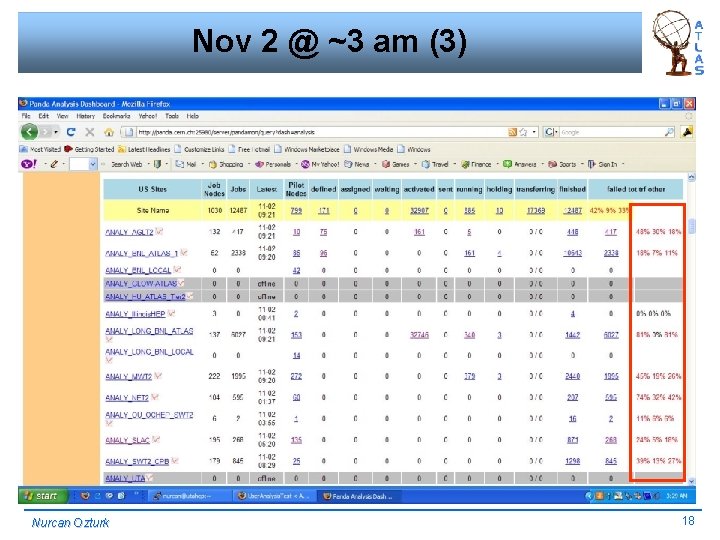Open back/forward history dropdown arrow
The image size is (720, 540).
[x=56, y=132]
